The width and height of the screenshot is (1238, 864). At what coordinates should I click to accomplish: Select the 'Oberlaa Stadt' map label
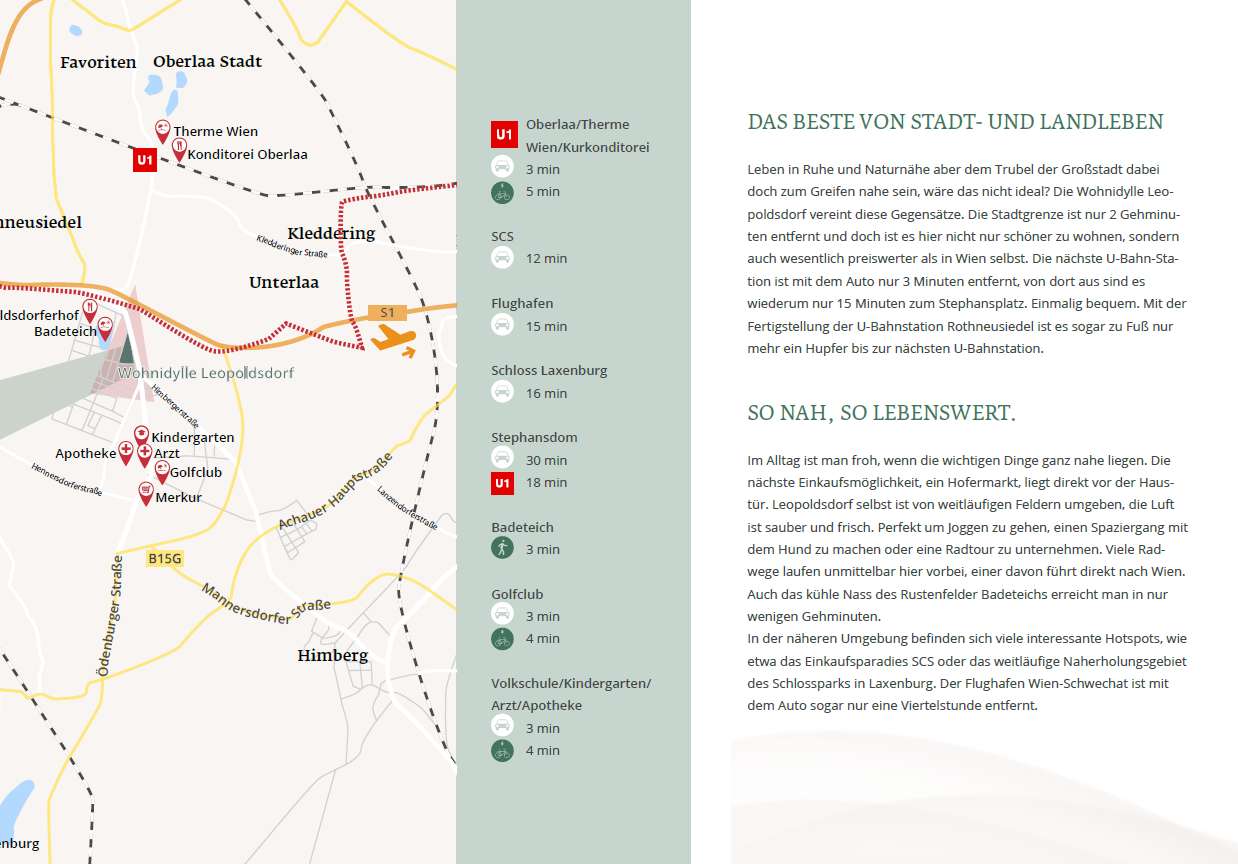pos(207,61)
